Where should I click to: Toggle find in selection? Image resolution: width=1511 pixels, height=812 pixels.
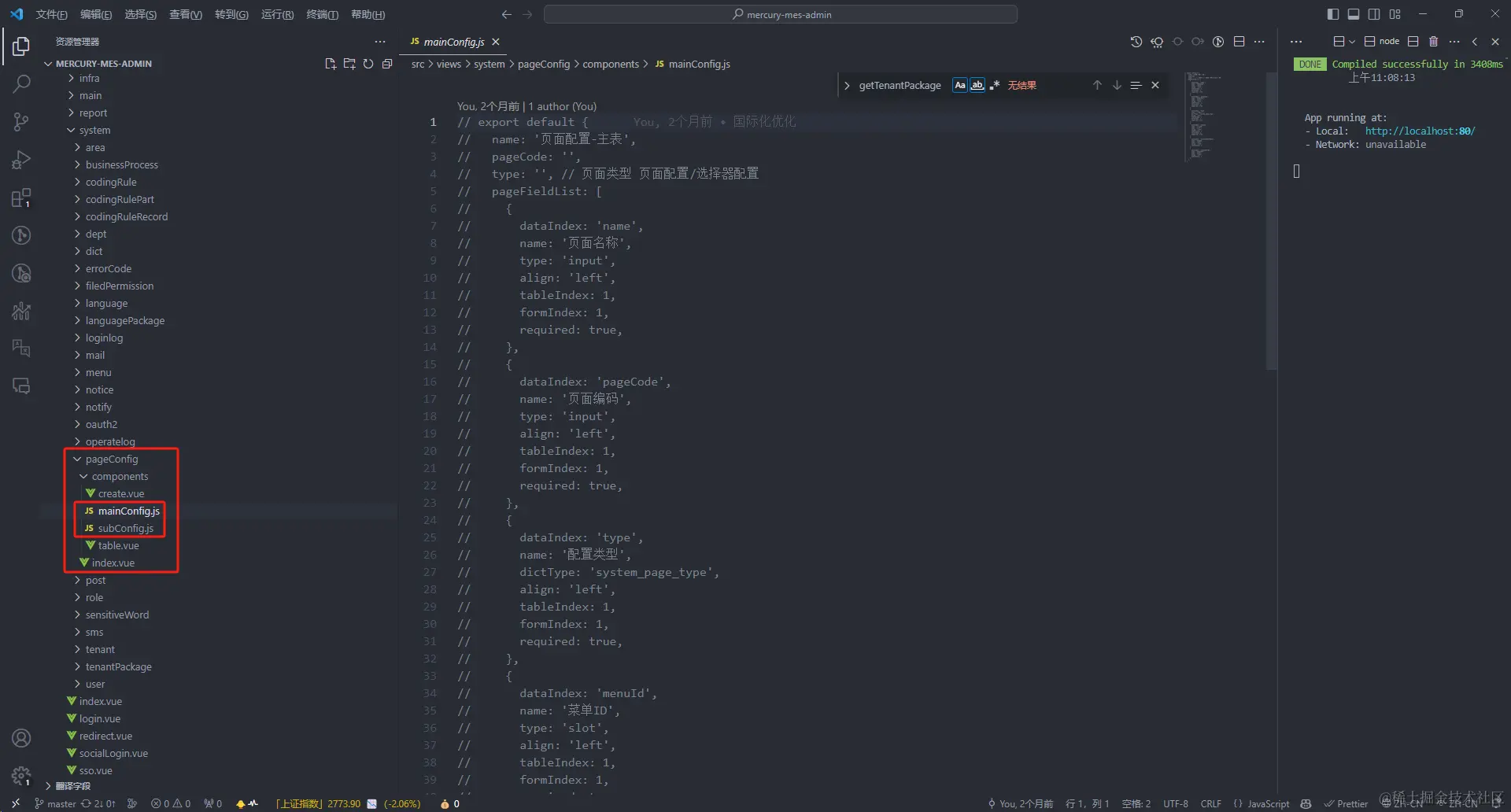coord(1136,85)
